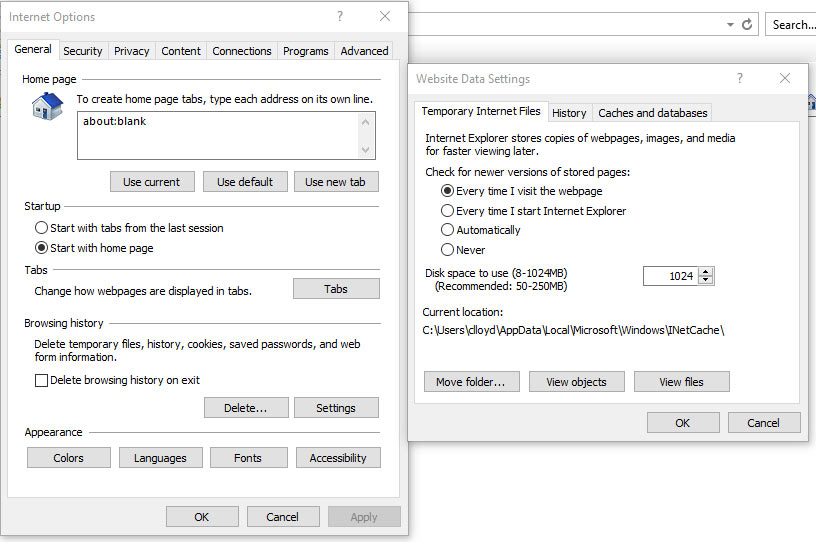Click OK in Internet Options
816x545 pixels.
coord(202,517)
